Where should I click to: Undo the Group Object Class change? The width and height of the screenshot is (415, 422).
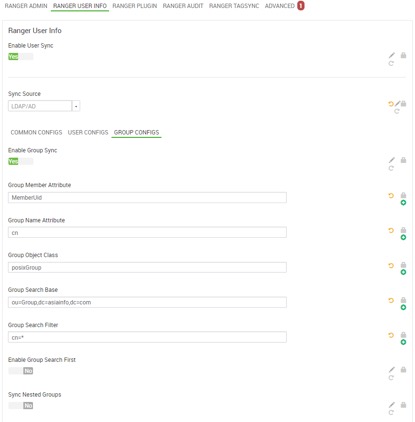pyautogui.click(x=391, y=266)
